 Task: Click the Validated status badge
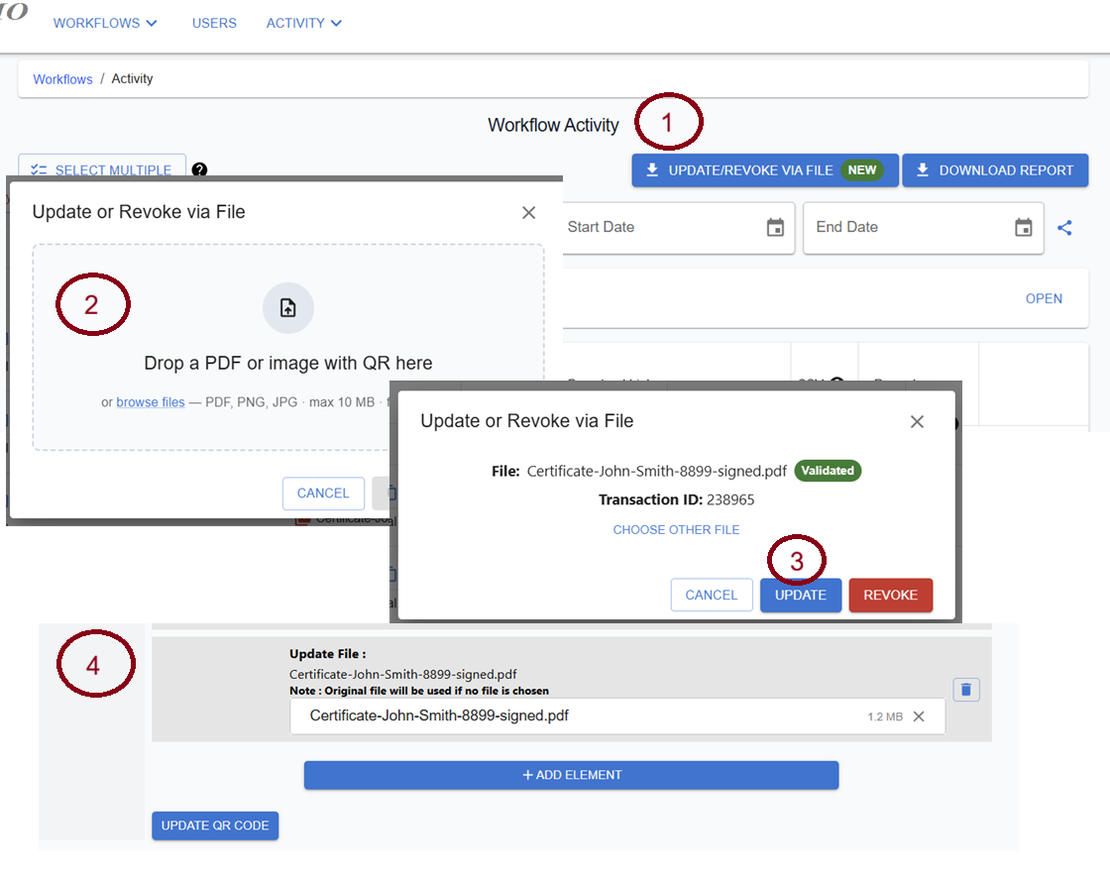click(828, 471)
